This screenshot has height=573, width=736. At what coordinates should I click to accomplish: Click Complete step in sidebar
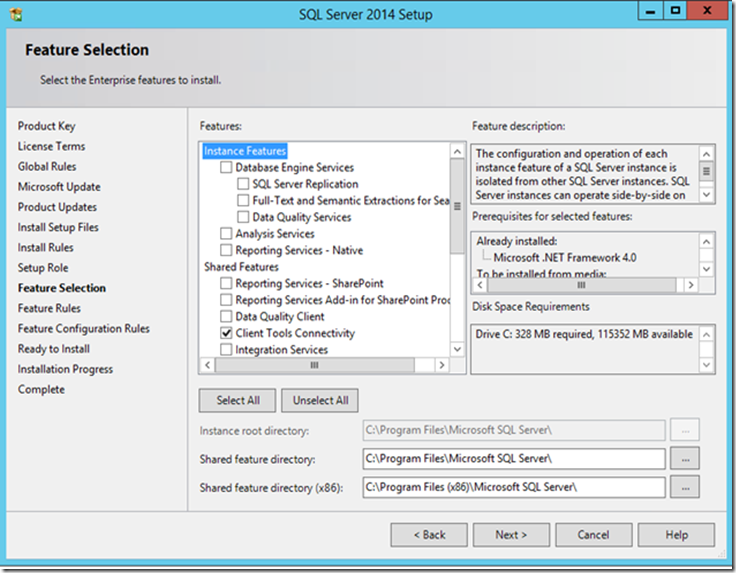41,390
